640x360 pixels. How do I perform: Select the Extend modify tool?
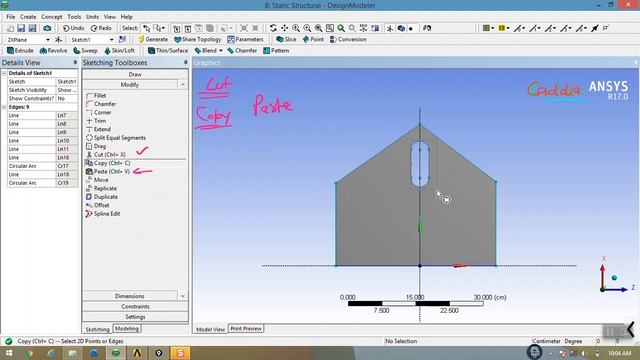[98, 129]
